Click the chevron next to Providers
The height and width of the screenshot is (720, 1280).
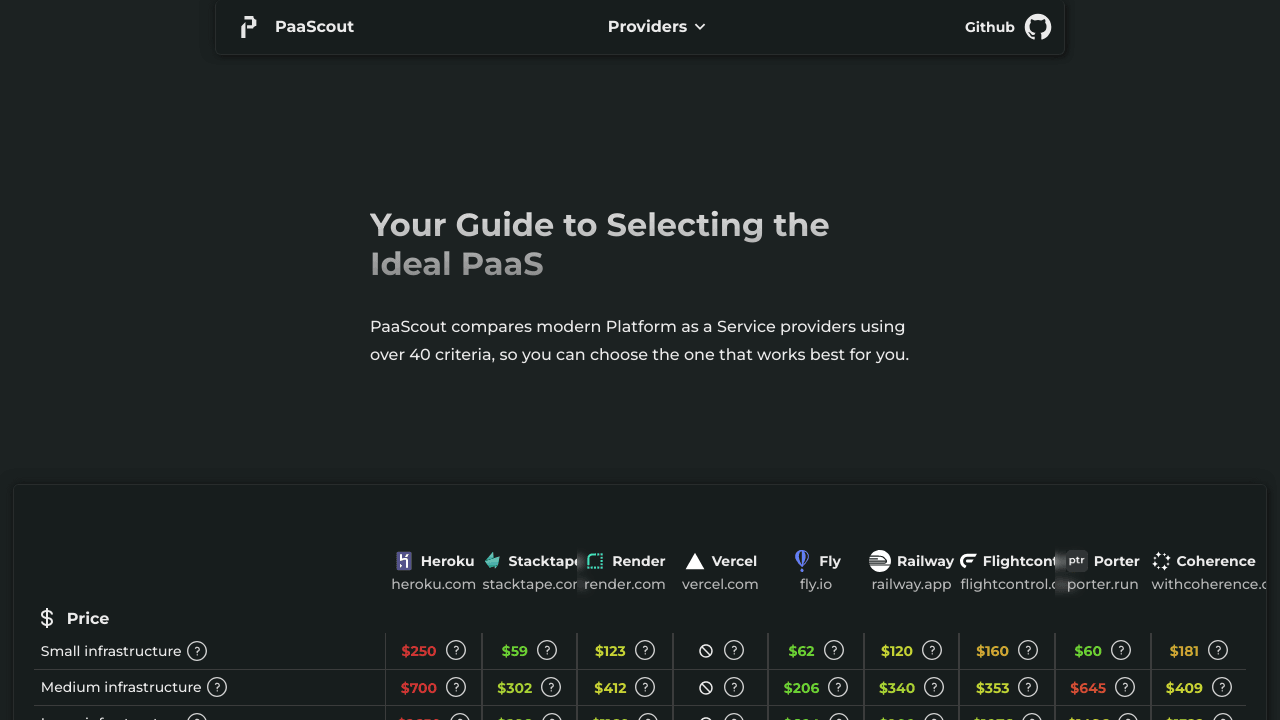click(700, 27)
